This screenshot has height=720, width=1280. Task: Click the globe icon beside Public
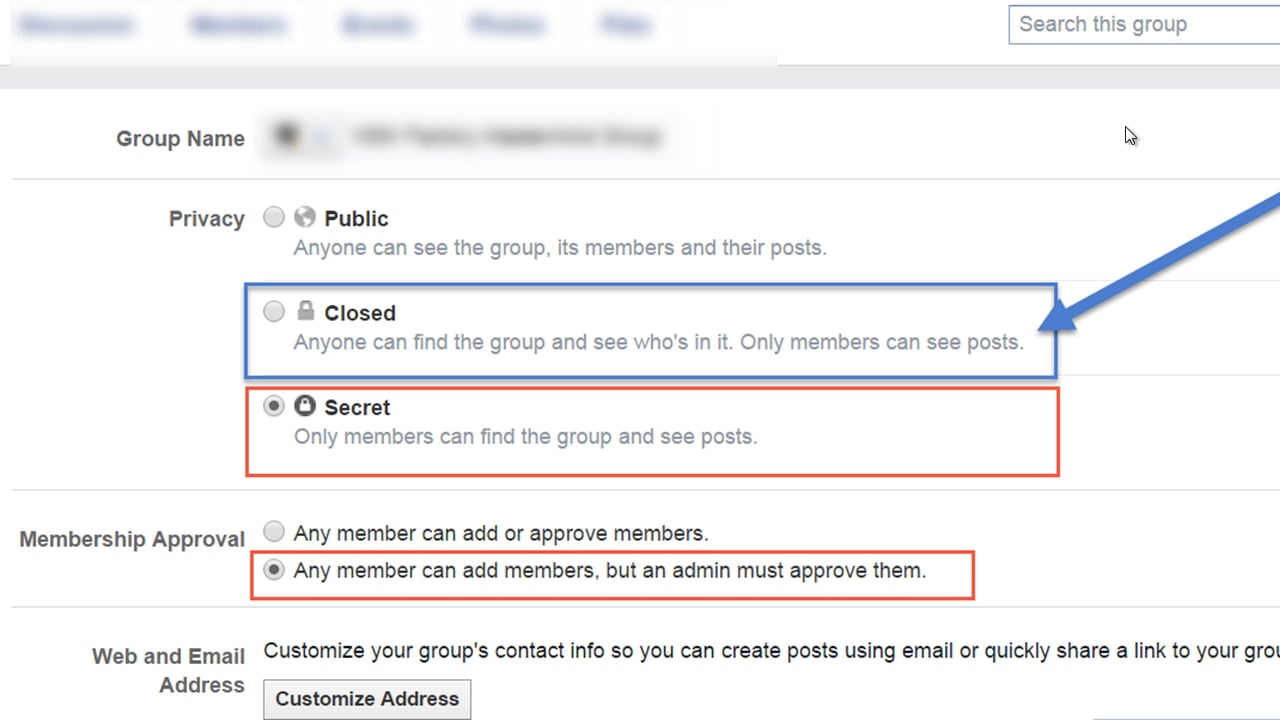pos(304,217)
